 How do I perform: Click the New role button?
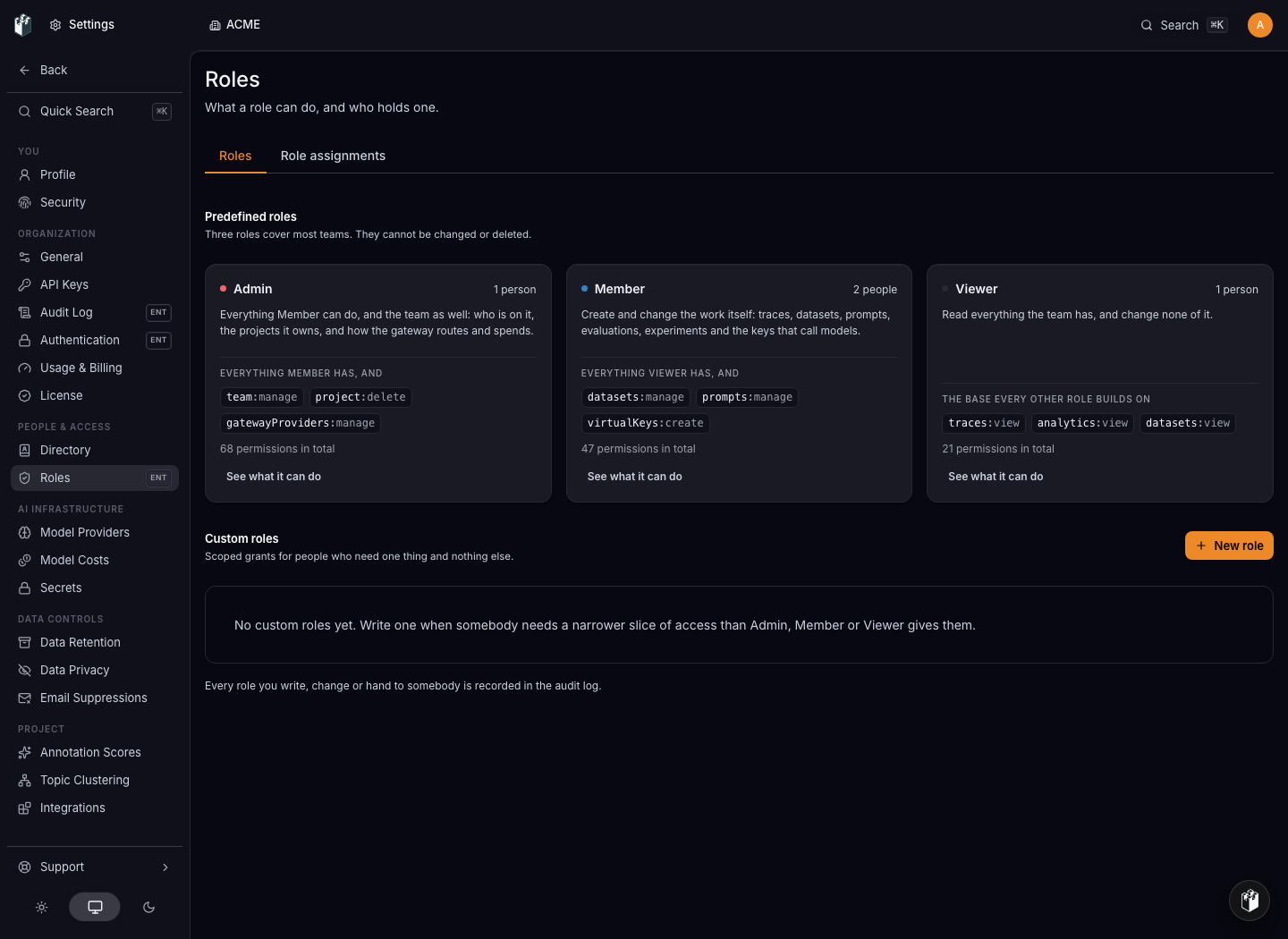coord(1229,546)
